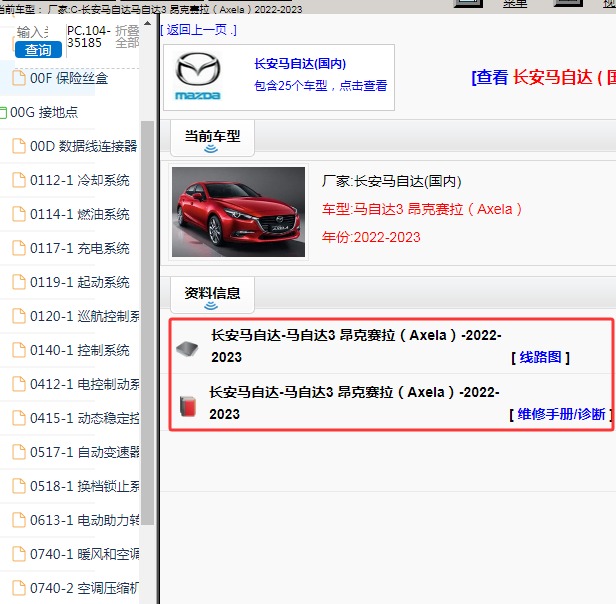
Task: Select 0140-1 控制系统 entry
Action: [80, 350]
